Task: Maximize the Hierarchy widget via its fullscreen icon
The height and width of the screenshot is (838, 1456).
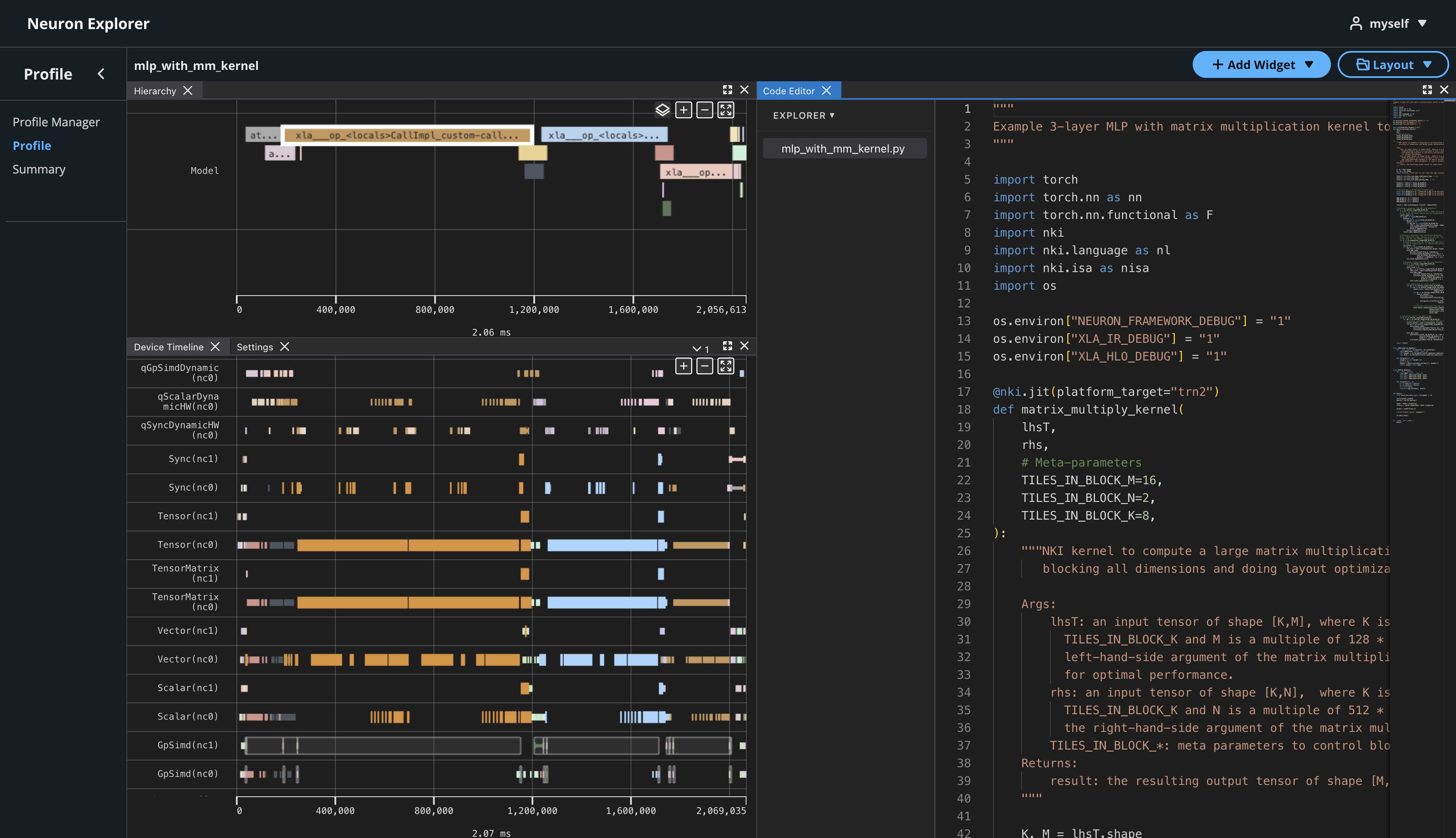Action: click(x=727, y=90)
